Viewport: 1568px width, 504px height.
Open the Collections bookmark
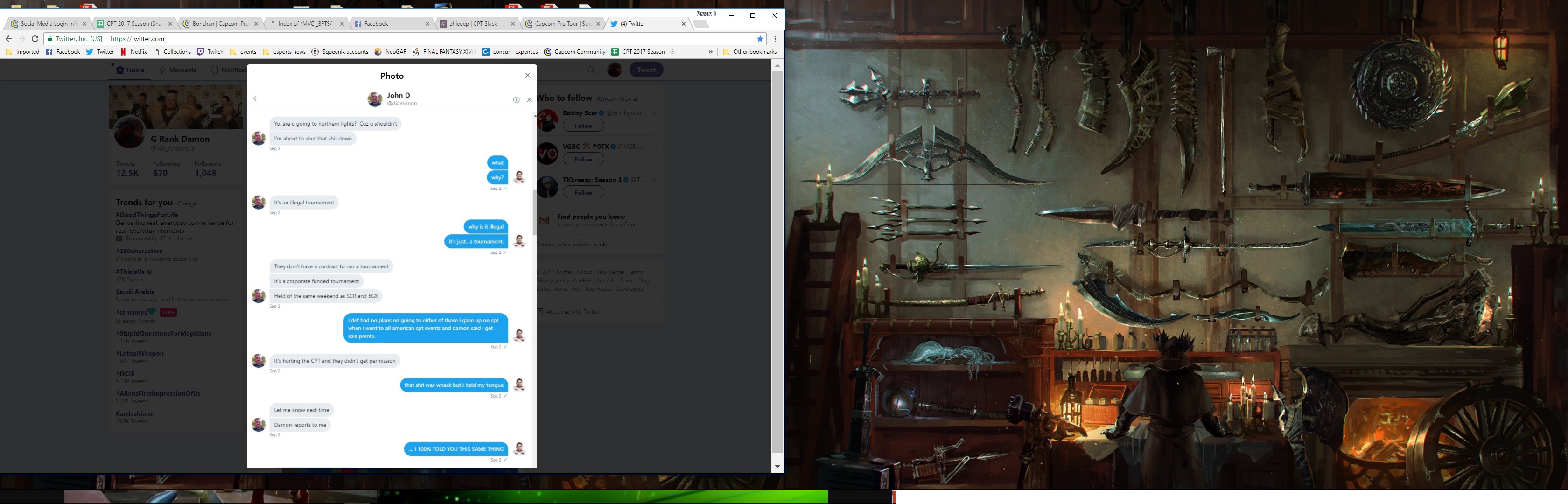click(172, 52)
